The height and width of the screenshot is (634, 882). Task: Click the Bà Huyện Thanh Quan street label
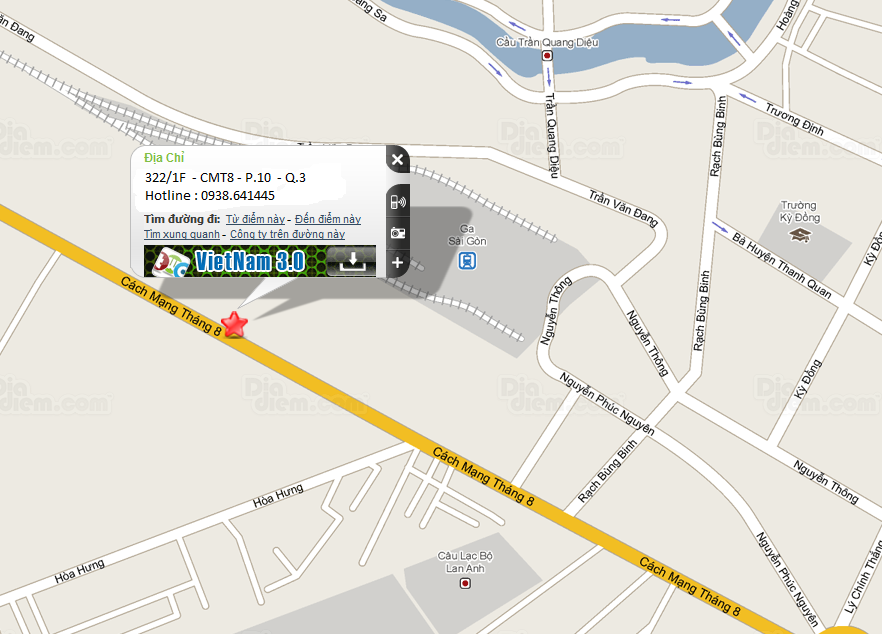[x=781, y=265]
